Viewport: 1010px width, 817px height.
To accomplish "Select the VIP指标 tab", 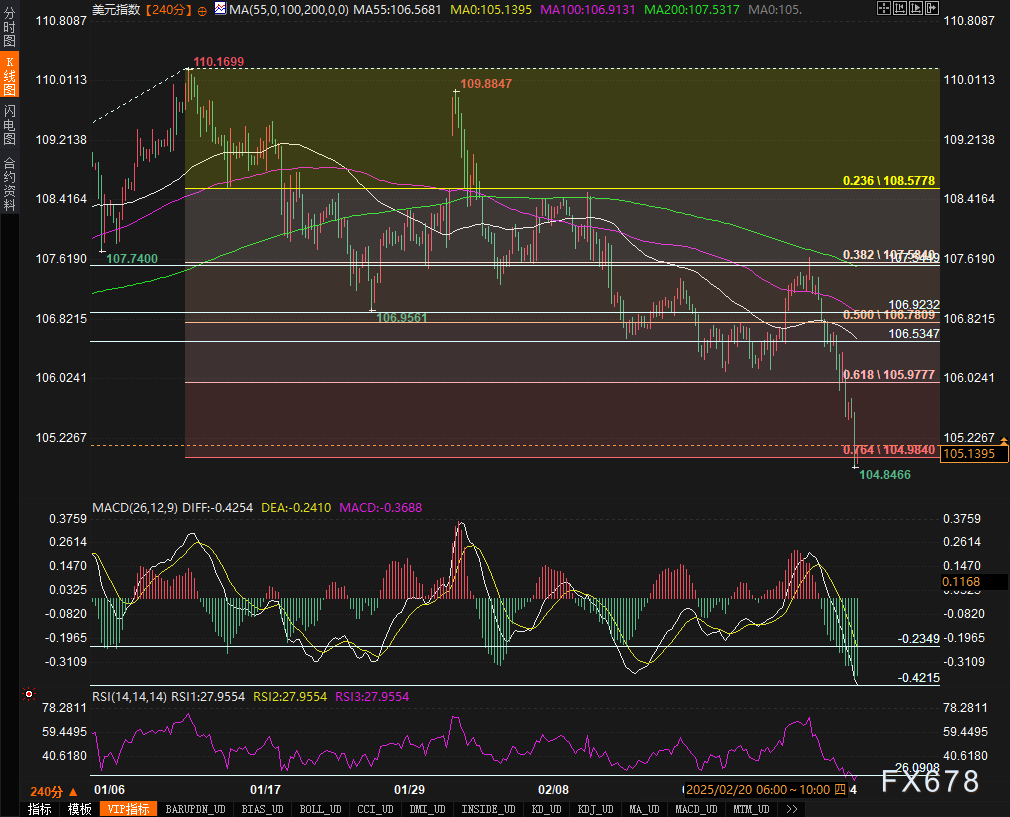I will (x=127, y=808).
